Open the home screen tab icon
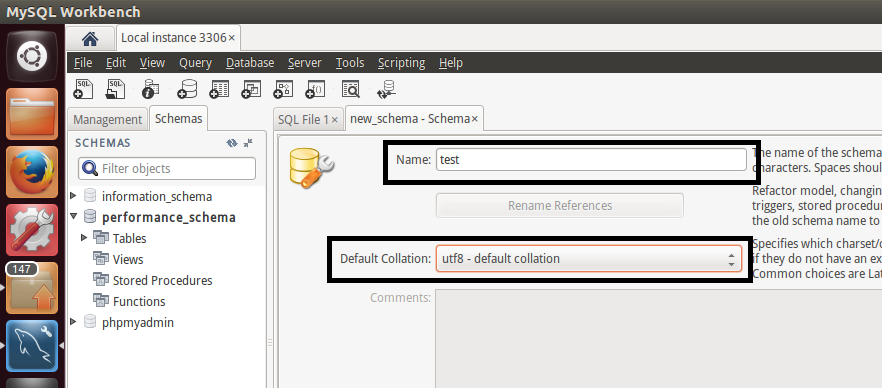Image resolution: width=882 pixels, height=388 pixels. point(90,38)
